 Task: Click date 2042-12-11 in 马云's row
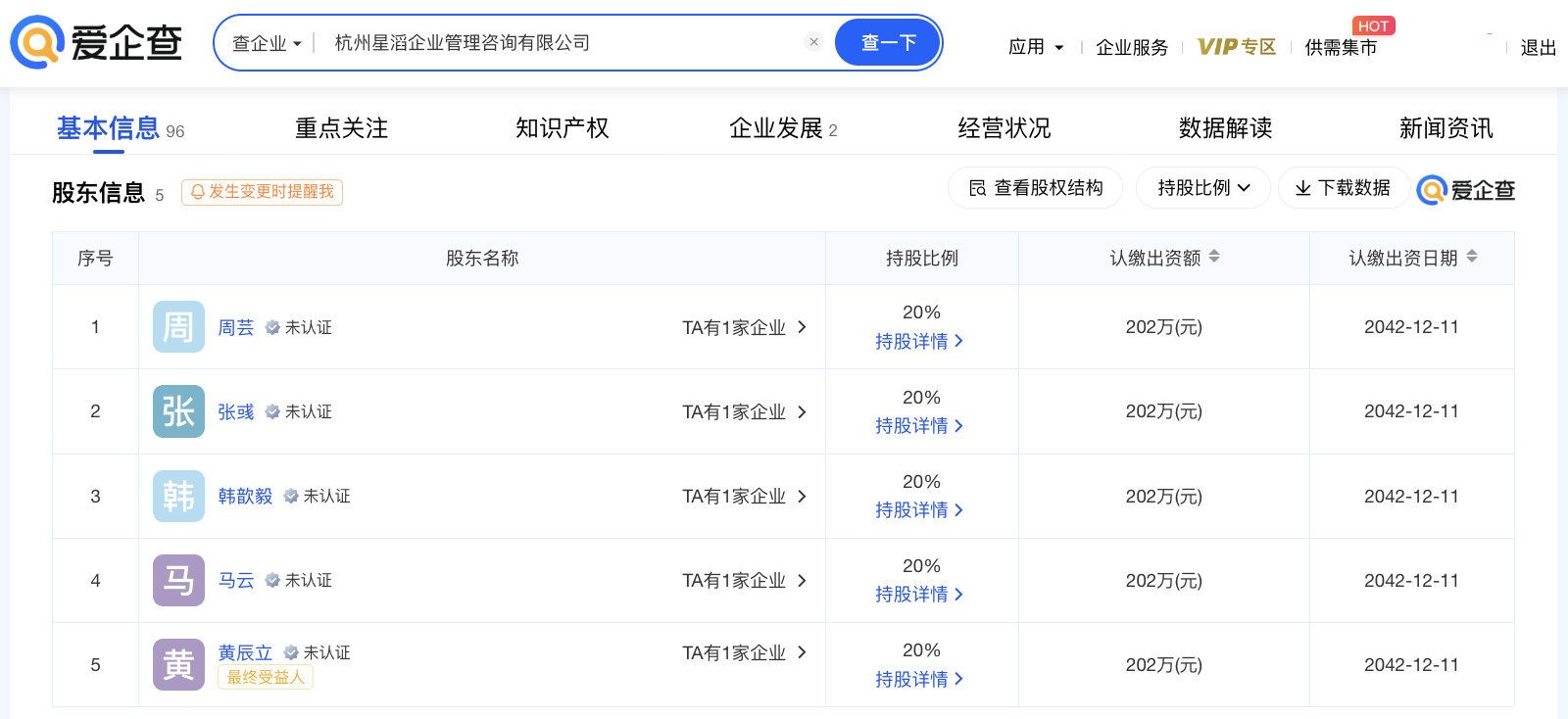point(1412,581)
